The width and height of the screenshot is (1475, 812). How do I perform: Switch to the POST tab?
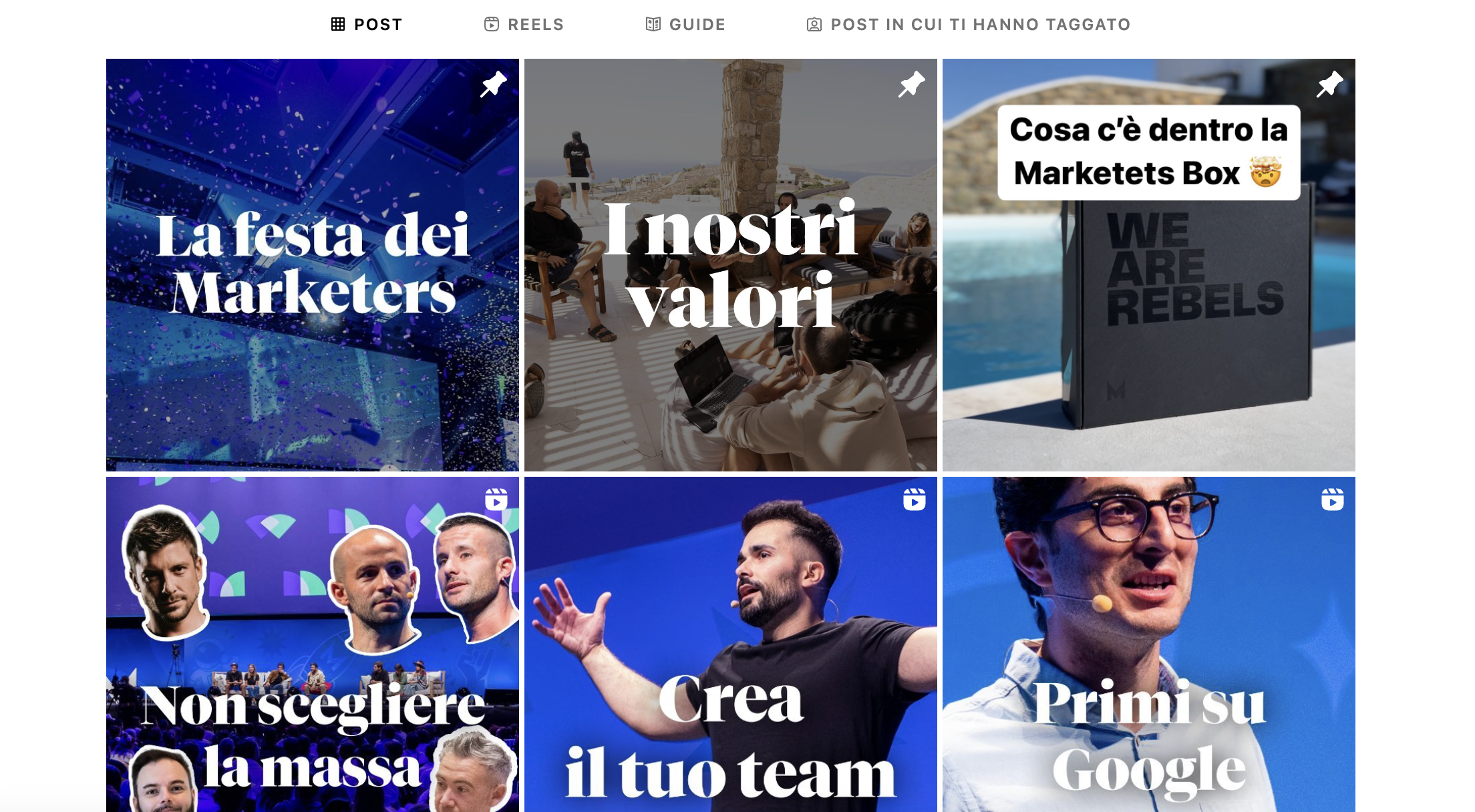(x=367, y=25)
